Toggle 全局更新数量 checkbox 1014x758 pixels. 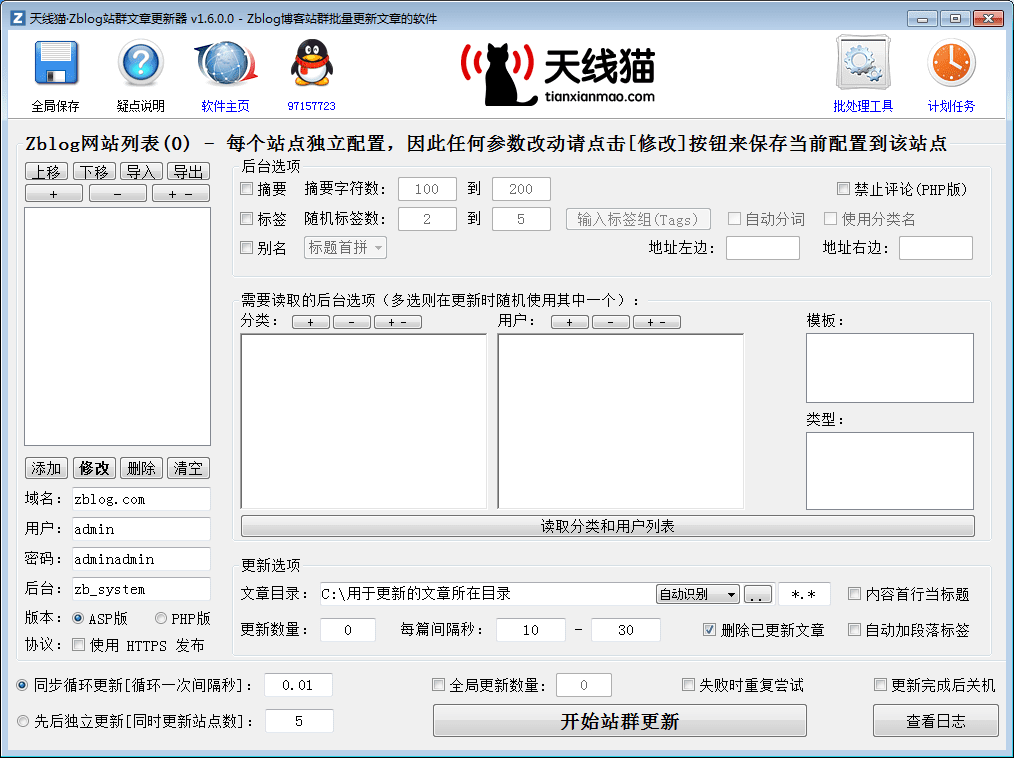tap(438, 685)
